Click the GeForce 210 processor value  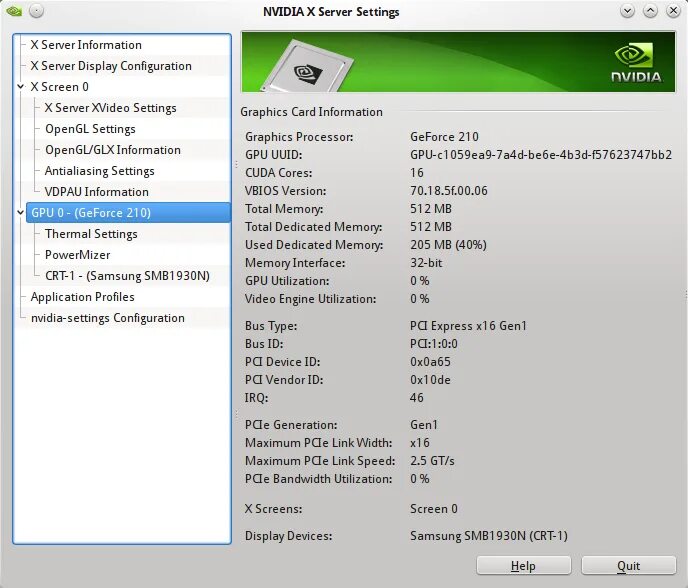444,137
